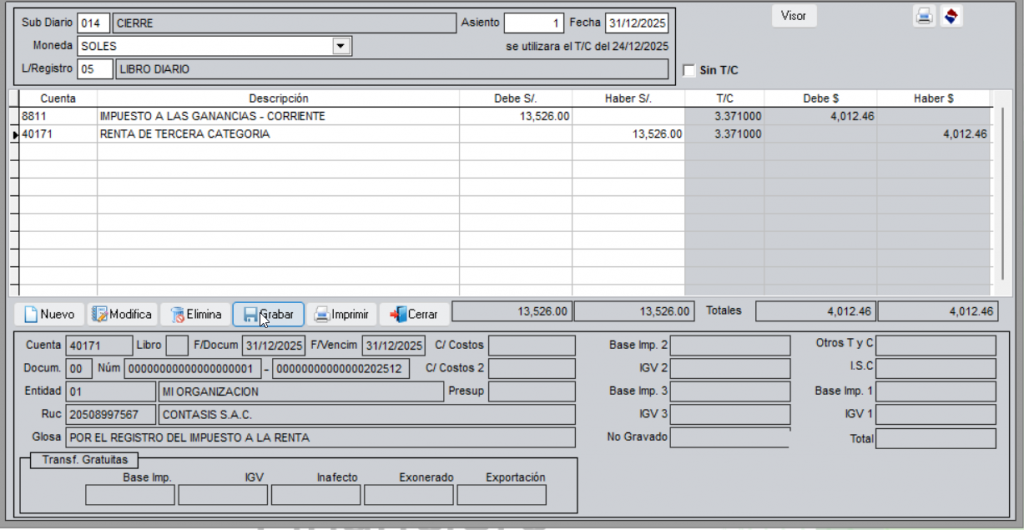Click the Total field
The image size is (1024, 530).
(x=936, y=439)
